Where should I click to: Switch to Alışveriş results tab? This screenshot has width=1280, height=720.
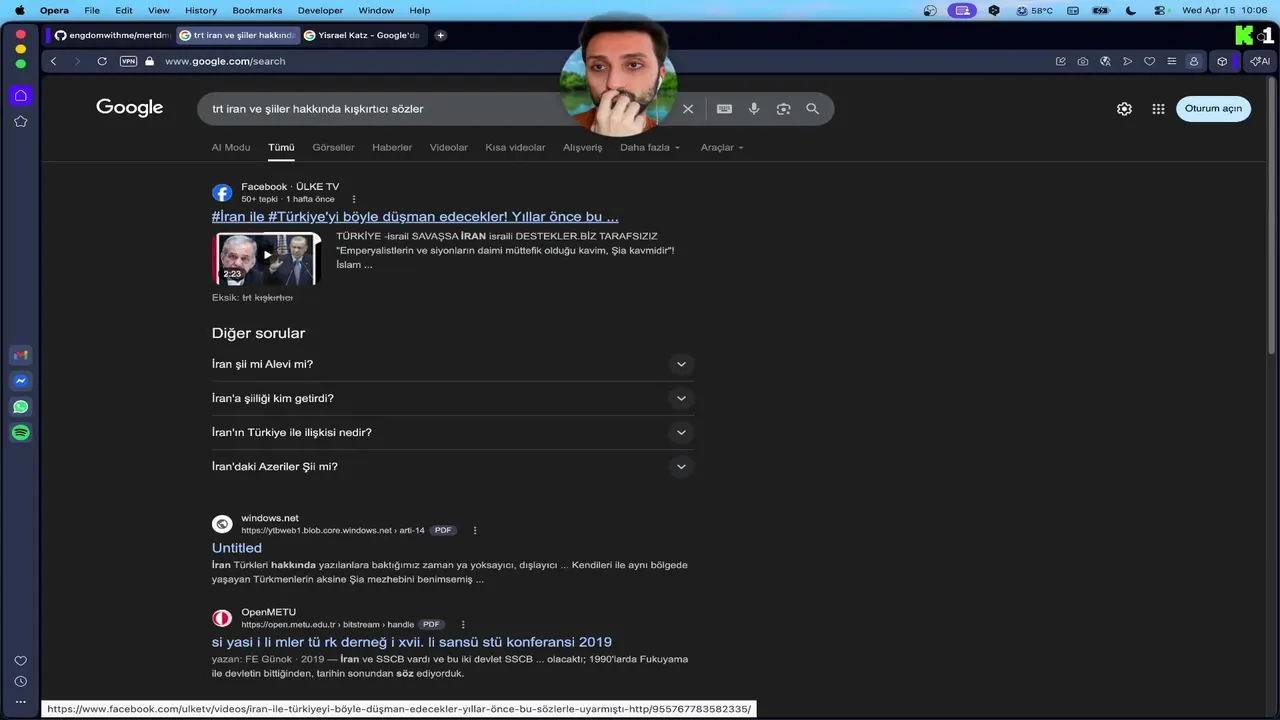(x=582, y=147)
